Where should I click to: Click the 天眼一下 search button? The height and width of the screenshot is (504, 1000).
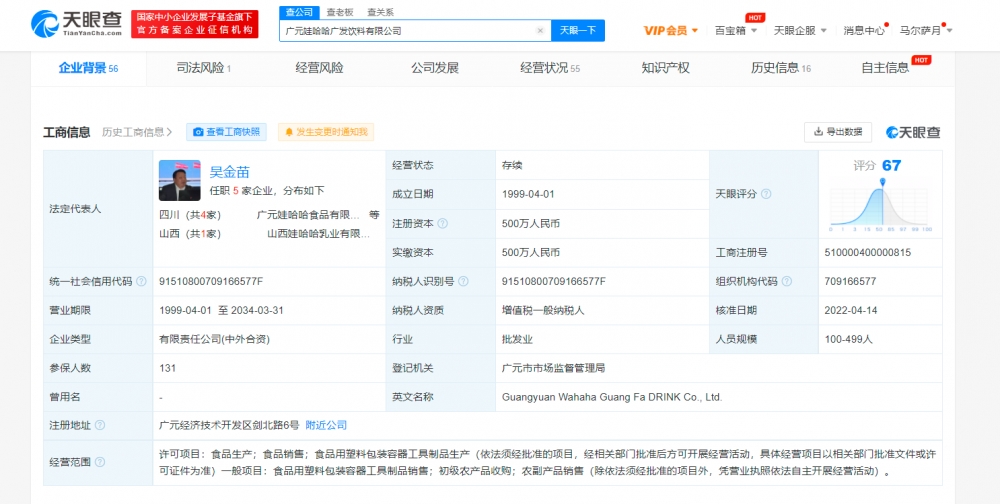click(577, 31)
